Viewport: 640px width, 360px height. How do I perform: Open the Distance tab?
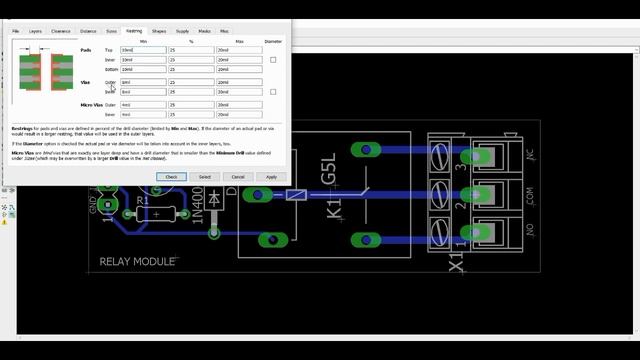click(88, 31)
